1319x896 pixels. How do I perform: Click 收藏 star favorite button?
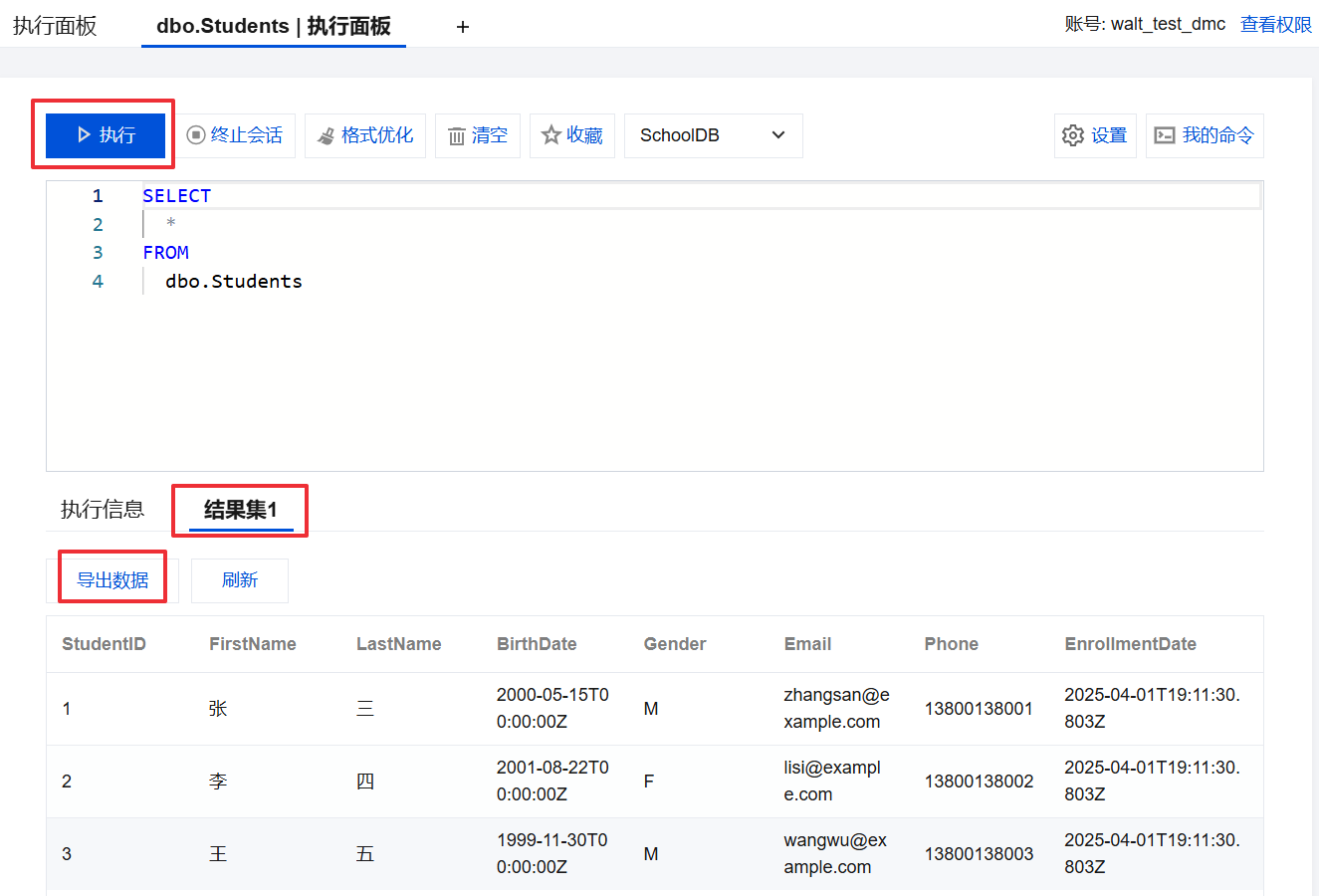(x=572, y=135)
